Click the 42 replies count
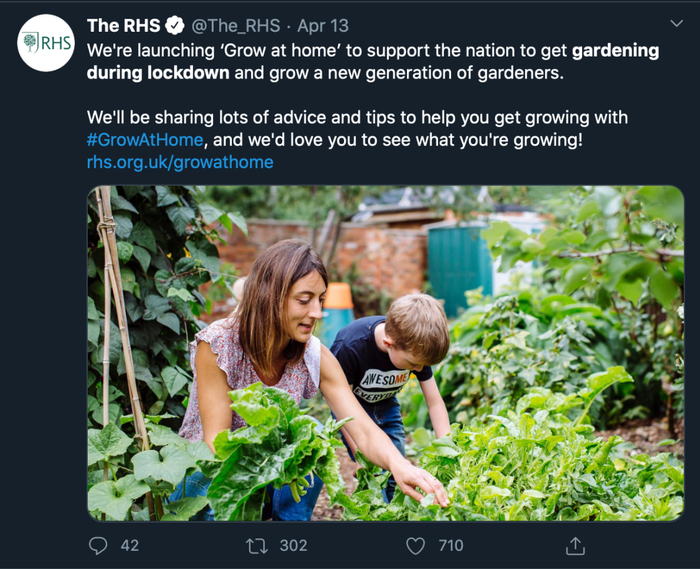The image size is (700, 569). click(x=130, y=545)
